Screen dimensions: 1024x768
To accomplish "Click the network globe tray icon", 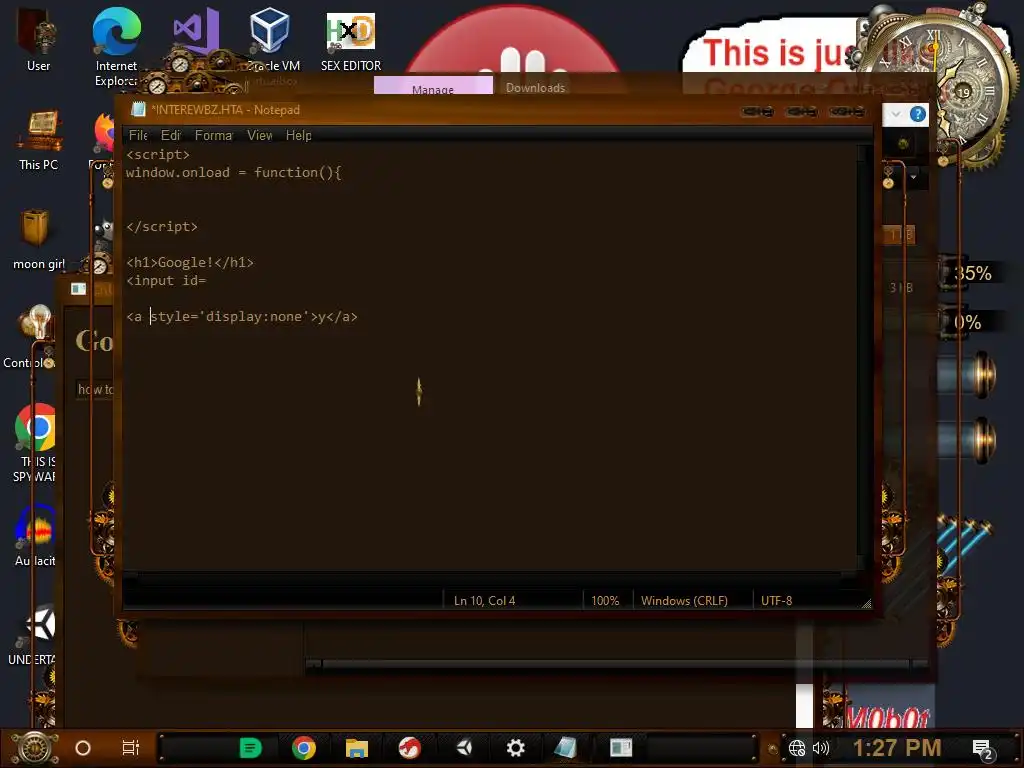I will pos(797,748).
